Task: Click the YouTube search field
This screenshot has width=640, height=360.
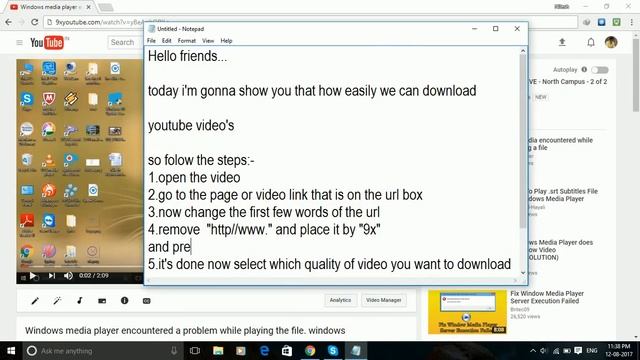Action: [x=125, y=42]
